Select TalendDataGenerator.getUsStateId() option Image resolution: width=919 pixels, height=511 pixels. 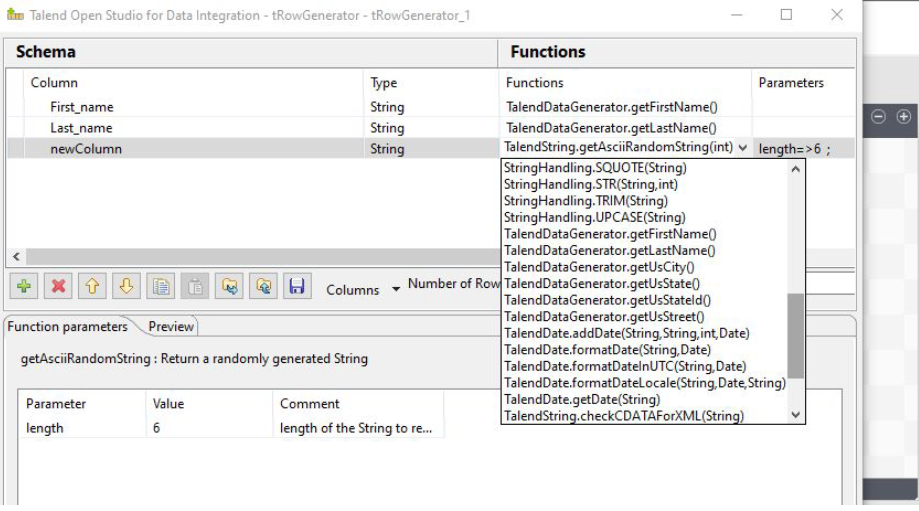pos(607,300)
